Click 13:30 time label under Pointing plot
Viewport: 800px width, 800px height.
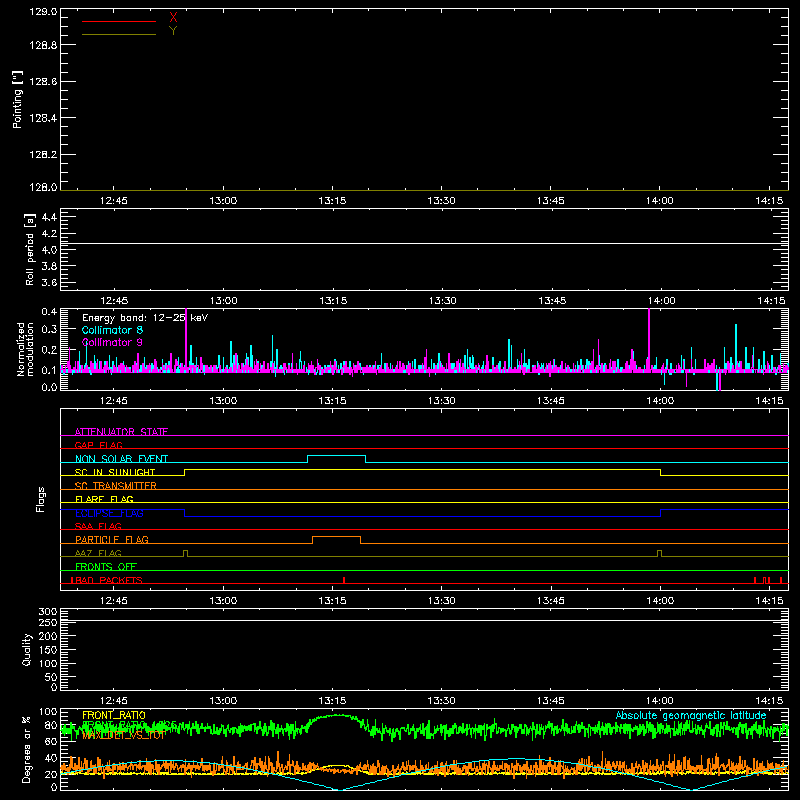tap(441, 201)
